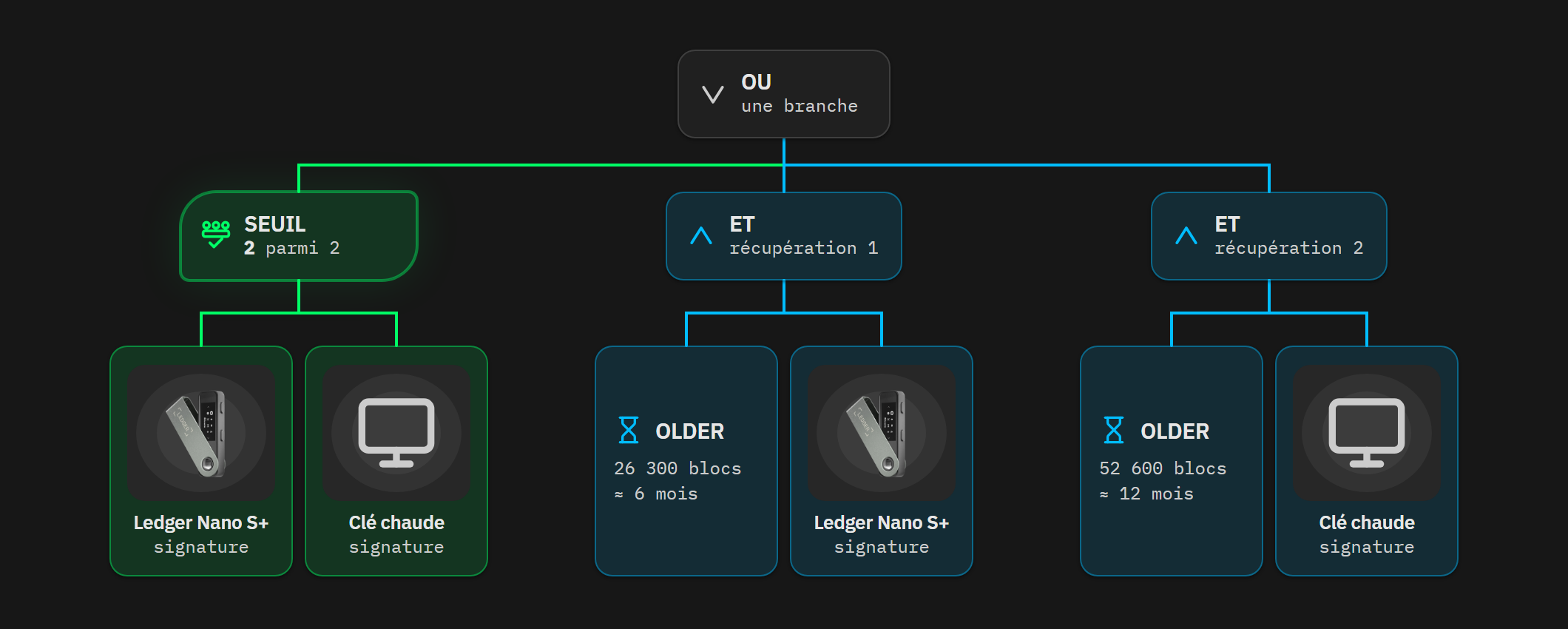
Task: Click the V-shaped OR icon in the OU node
Action: [713, 94]
